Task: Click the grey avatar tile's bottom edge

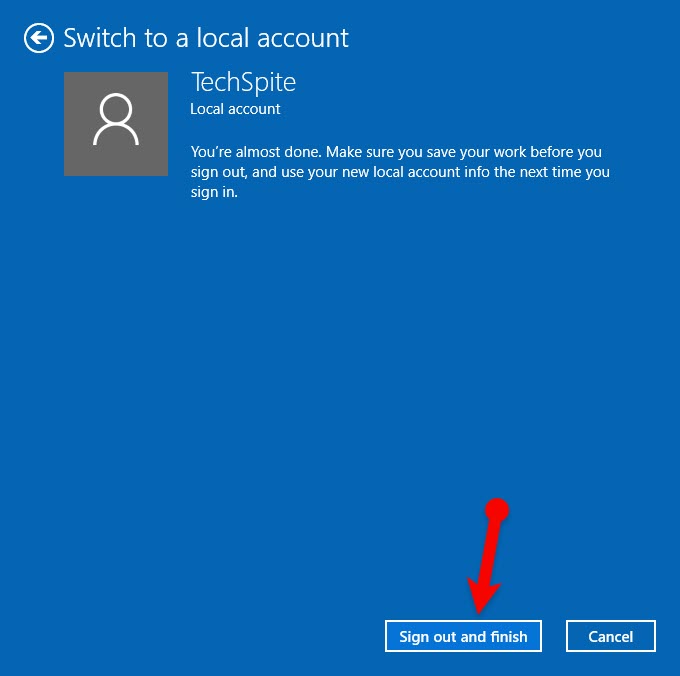Action: tap(116, 174)
